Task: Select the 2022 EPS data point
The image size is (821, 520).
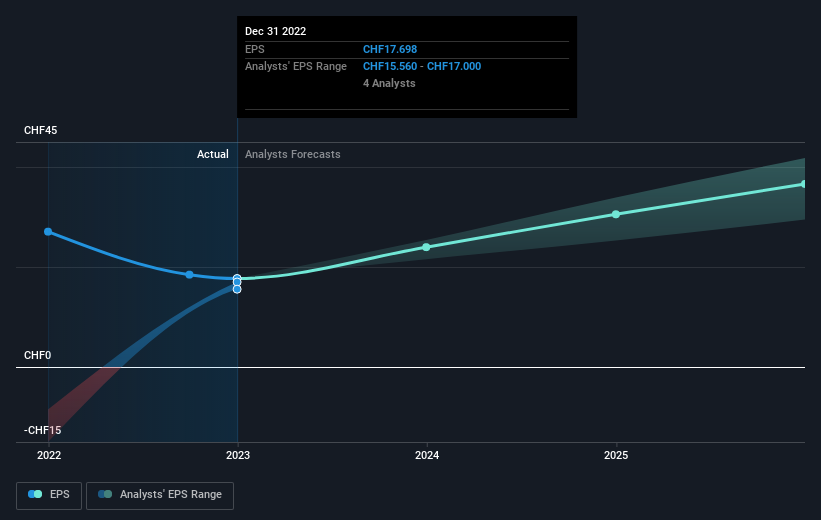Action: click(x=48, y=231)
